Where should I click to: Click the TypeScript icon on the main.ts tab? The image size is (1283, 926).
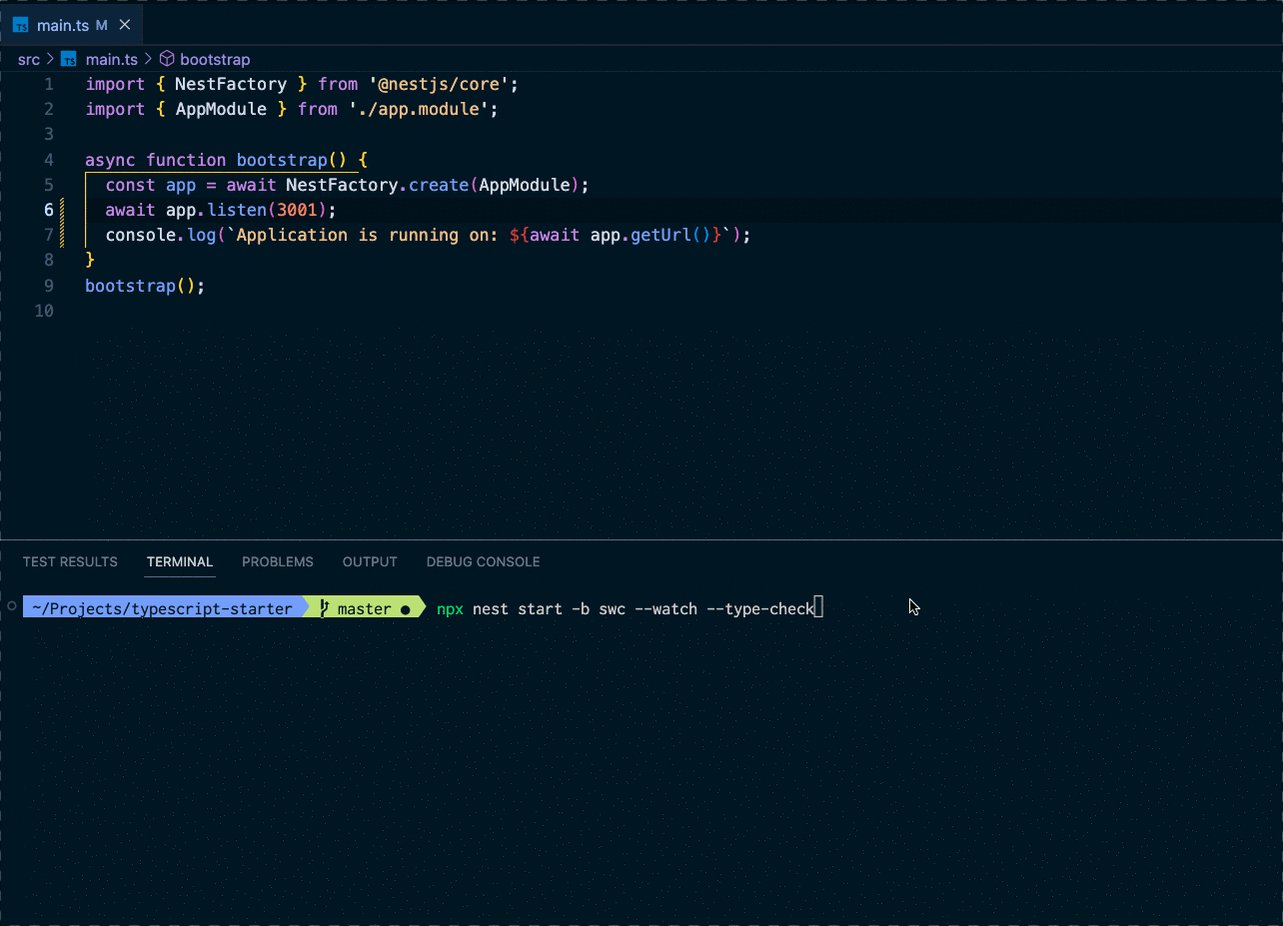22,25
